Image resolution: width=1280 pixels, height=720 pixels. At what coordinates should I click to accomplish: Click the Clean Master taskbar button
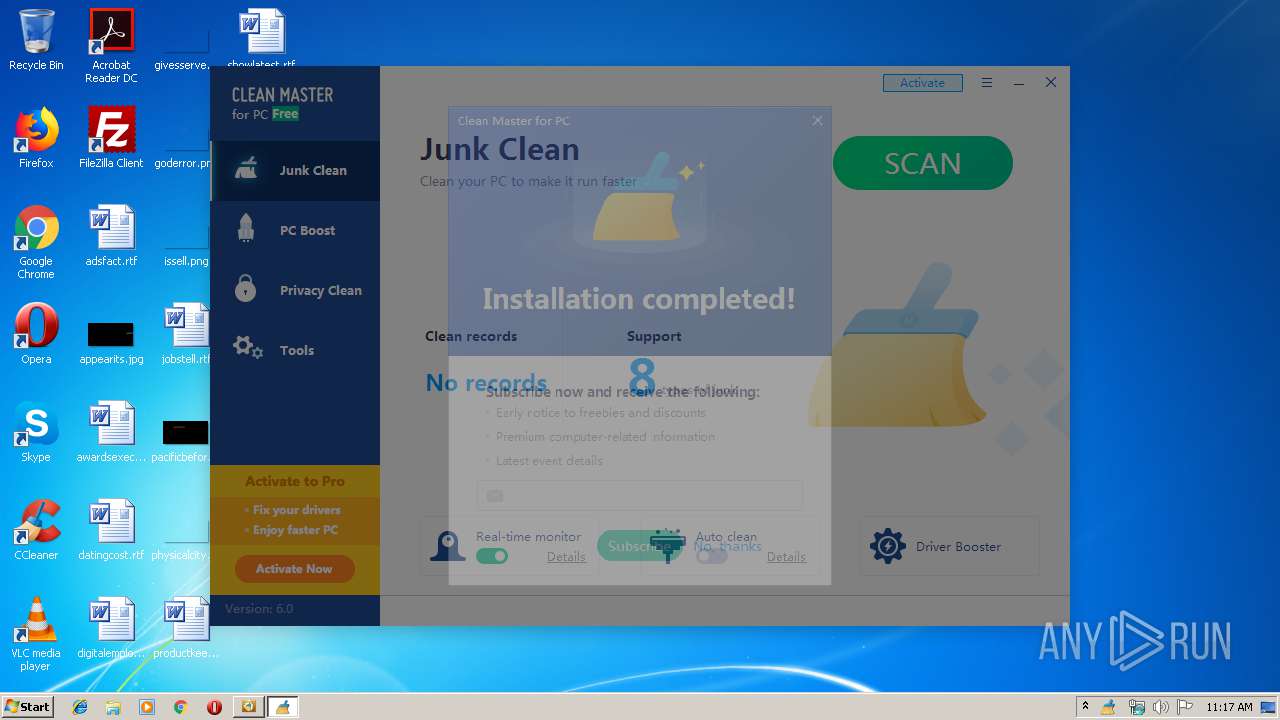coord(283,707)
